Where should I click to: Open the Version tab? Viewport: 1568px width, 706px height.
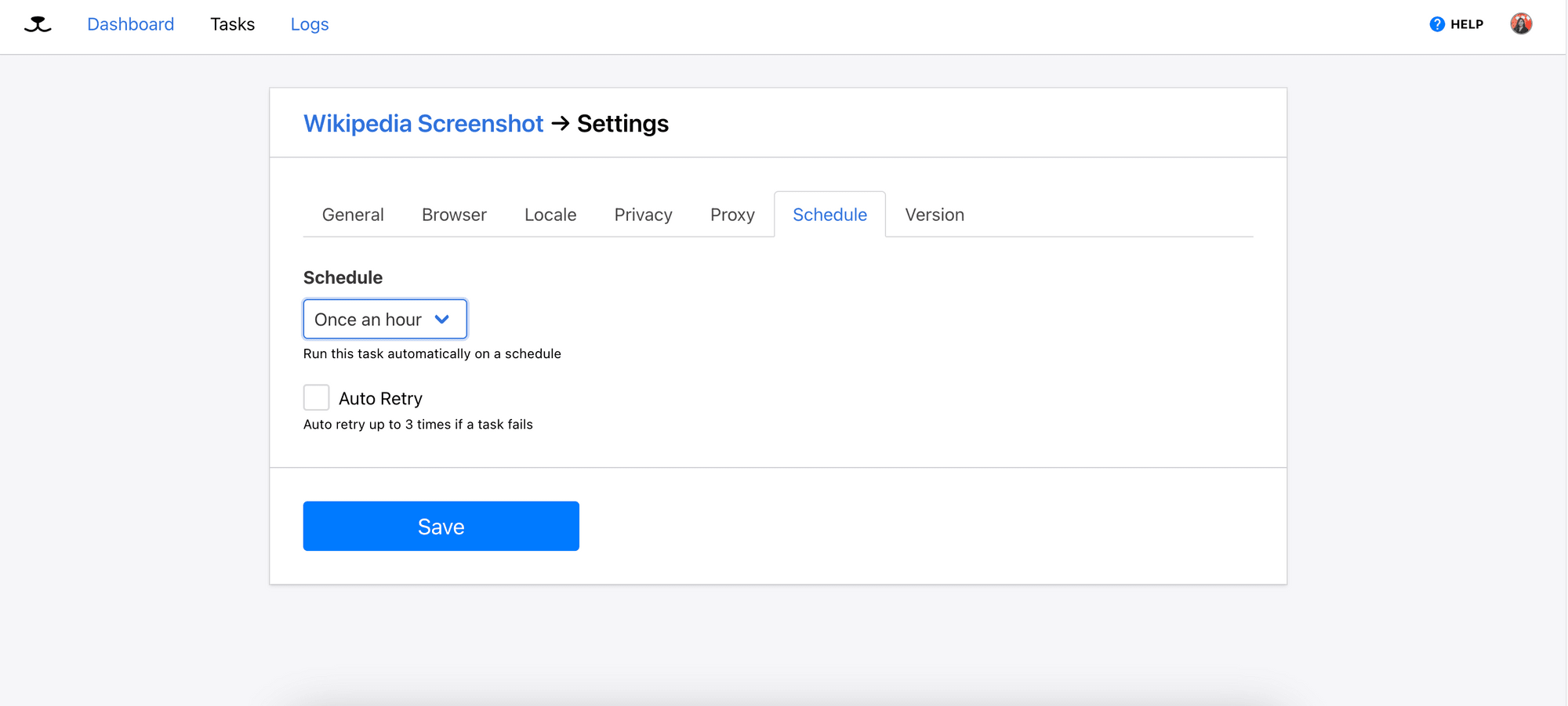pos(935,215)
